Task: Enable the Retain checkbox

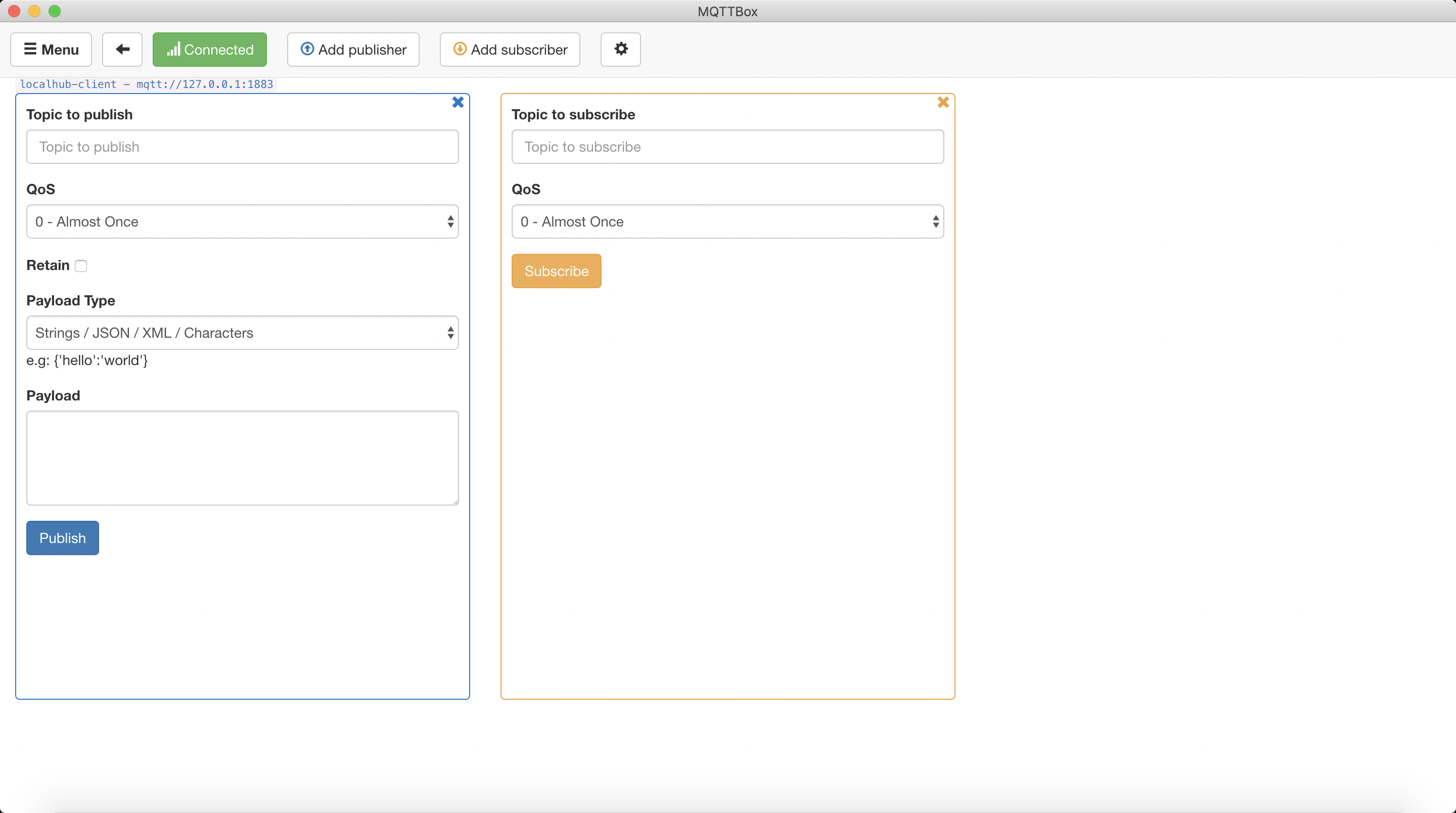Action: tap(81, 266)
